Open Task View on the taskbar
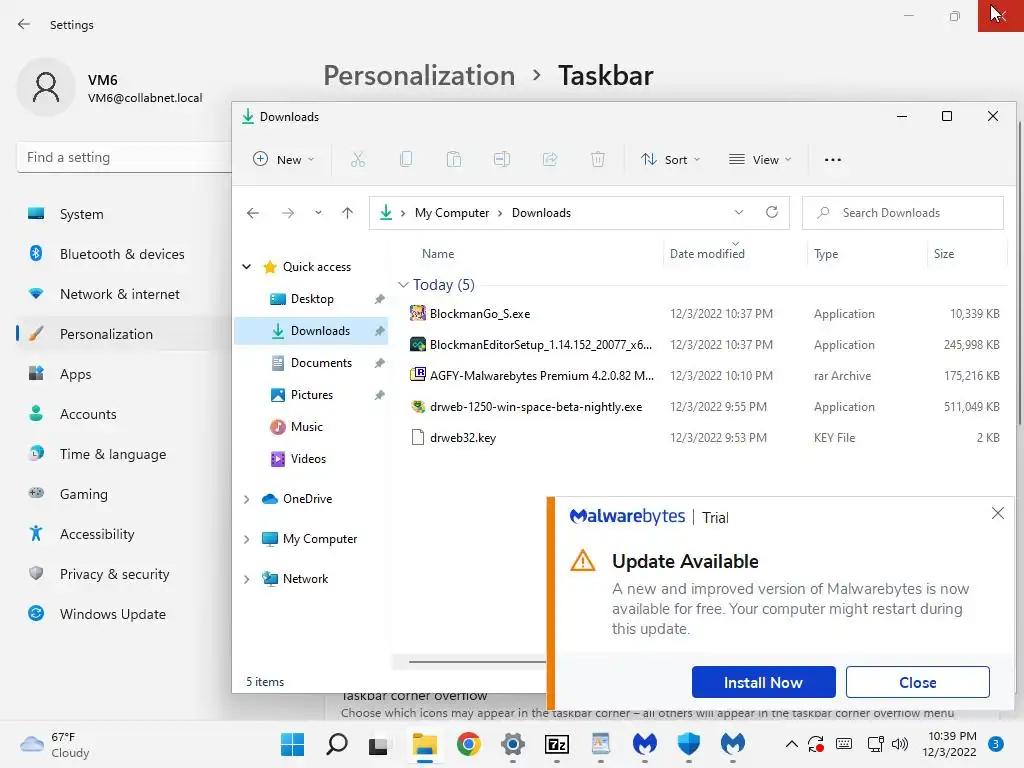Screen dimensions: 1024x768 [x=378, y=745]
